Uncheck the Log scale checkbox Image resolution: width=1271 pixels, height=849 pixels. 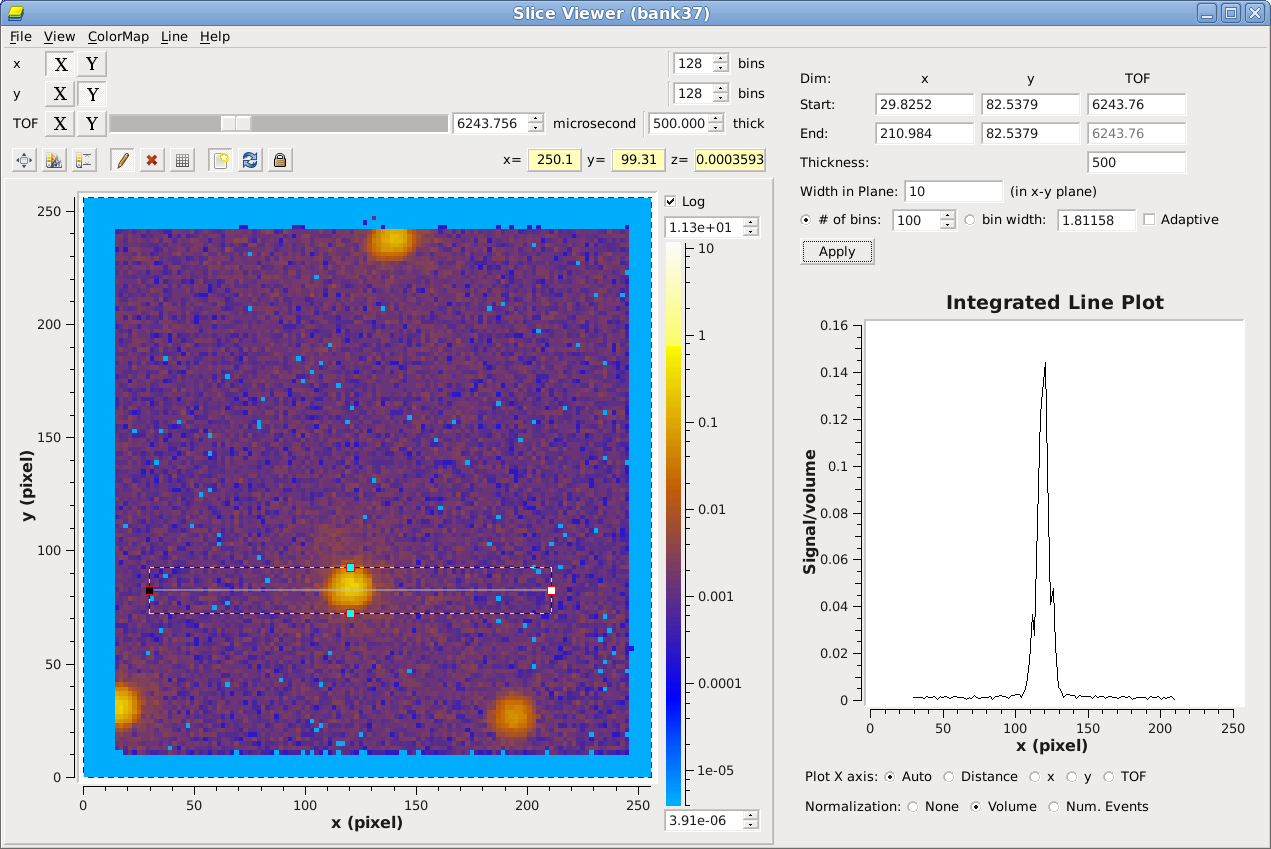coord(671,201)
